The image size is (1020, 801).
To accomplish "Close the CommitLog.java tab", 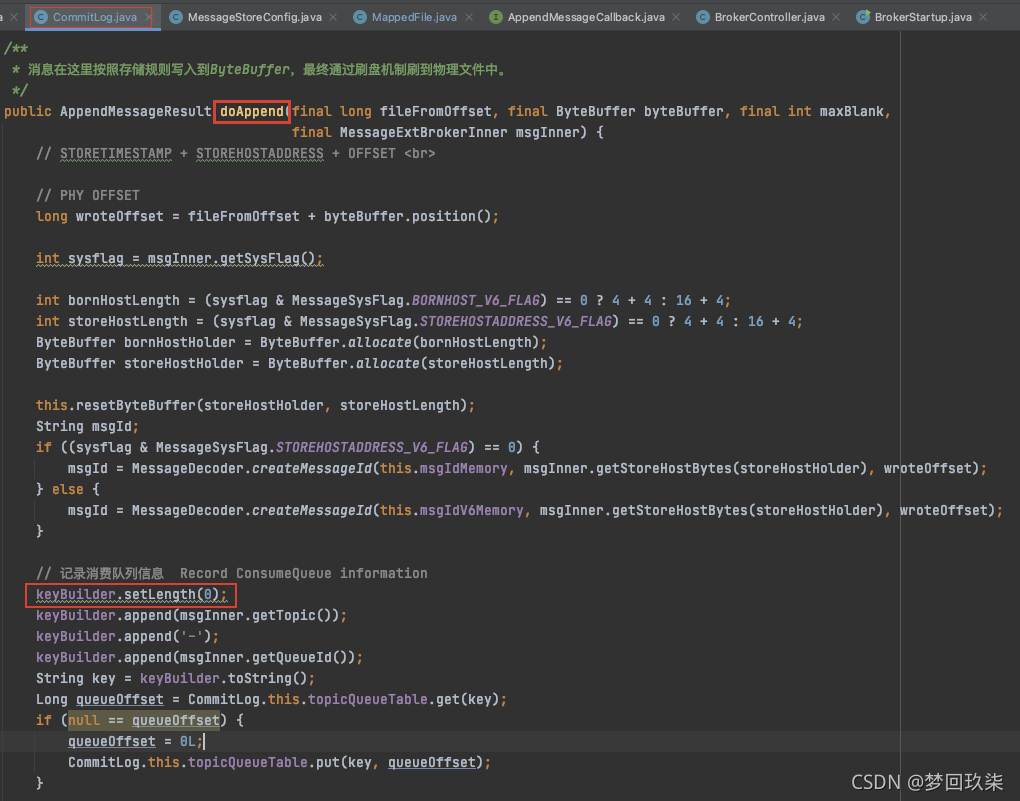I will tap(148, 17).
